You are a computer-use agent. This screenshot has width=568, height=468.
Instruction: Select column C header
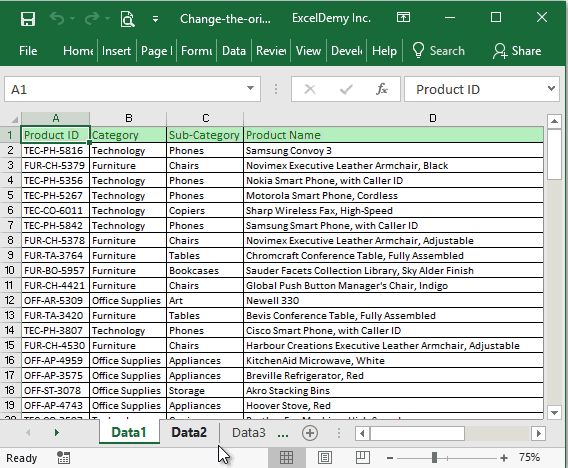coord(205,118)
